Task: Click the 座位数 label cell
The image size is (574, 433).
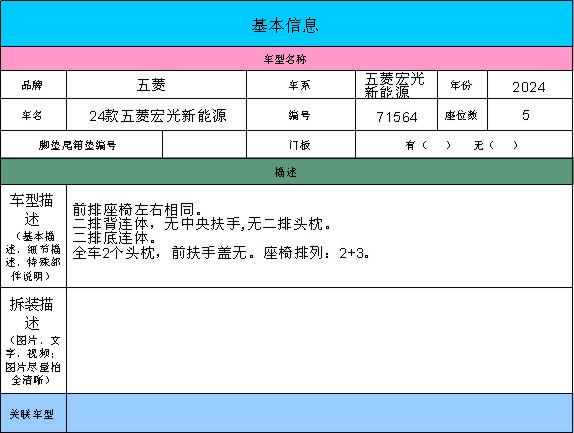Action: tap(462, 115)
